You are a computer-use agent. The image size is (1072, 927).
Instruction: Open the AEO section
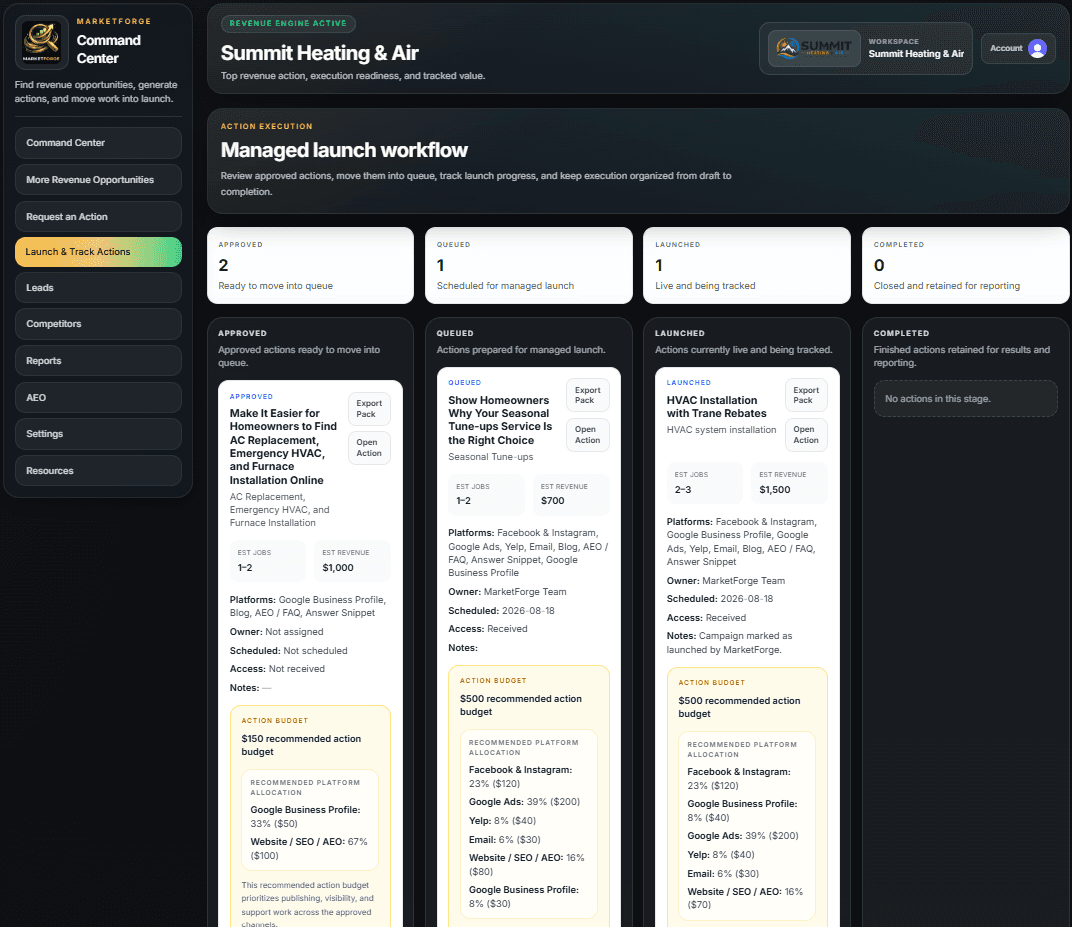coord(98,398)
